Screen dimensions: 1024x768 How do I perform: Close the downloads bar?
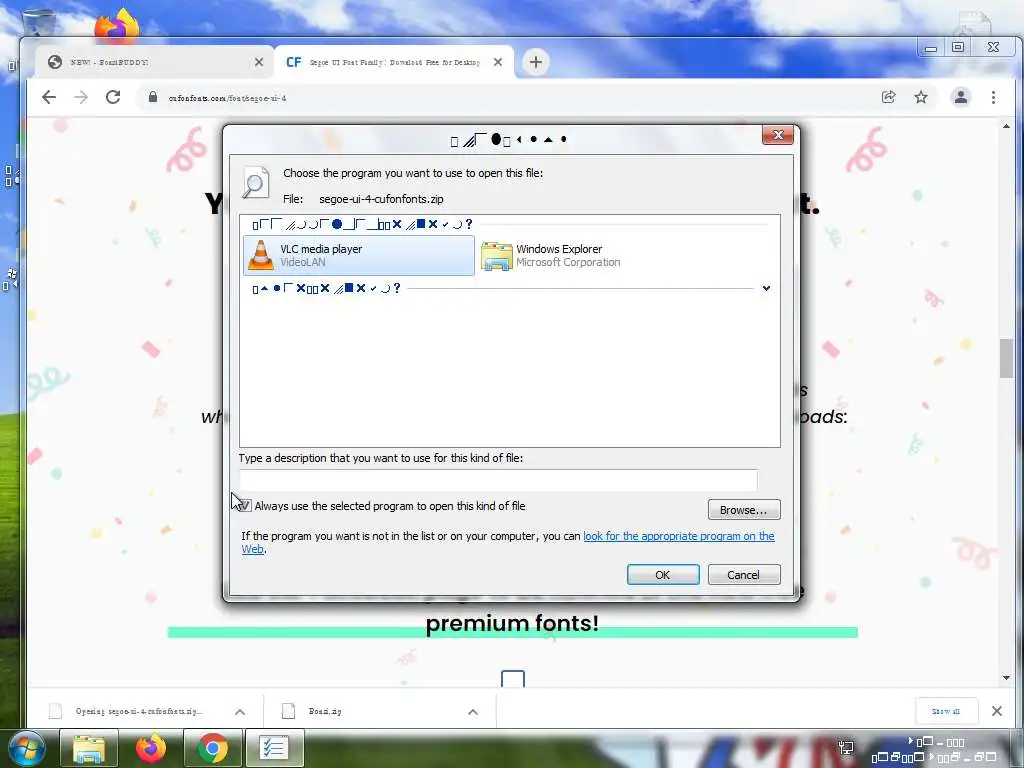[997, 711]
